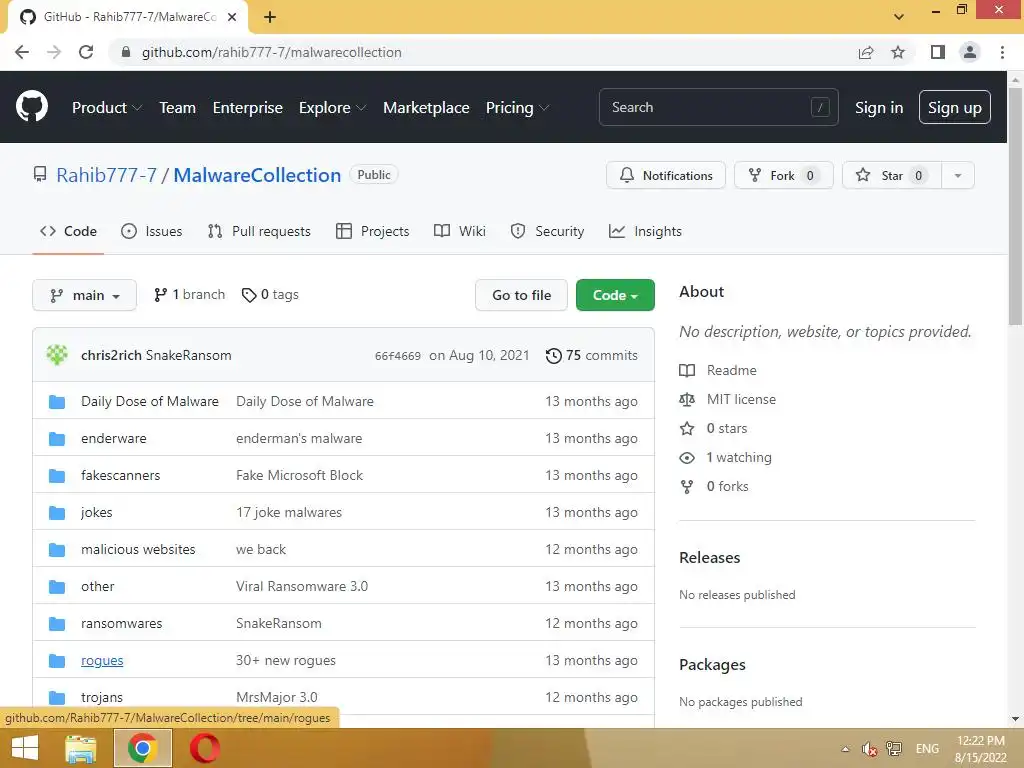Click the Readme book icon
The image size is (1024, 768).
coord(687,370)
